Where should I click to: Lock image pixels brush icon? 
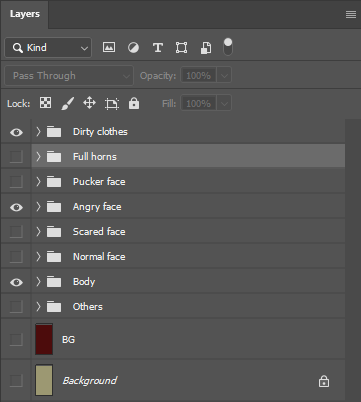pos(68,103)
